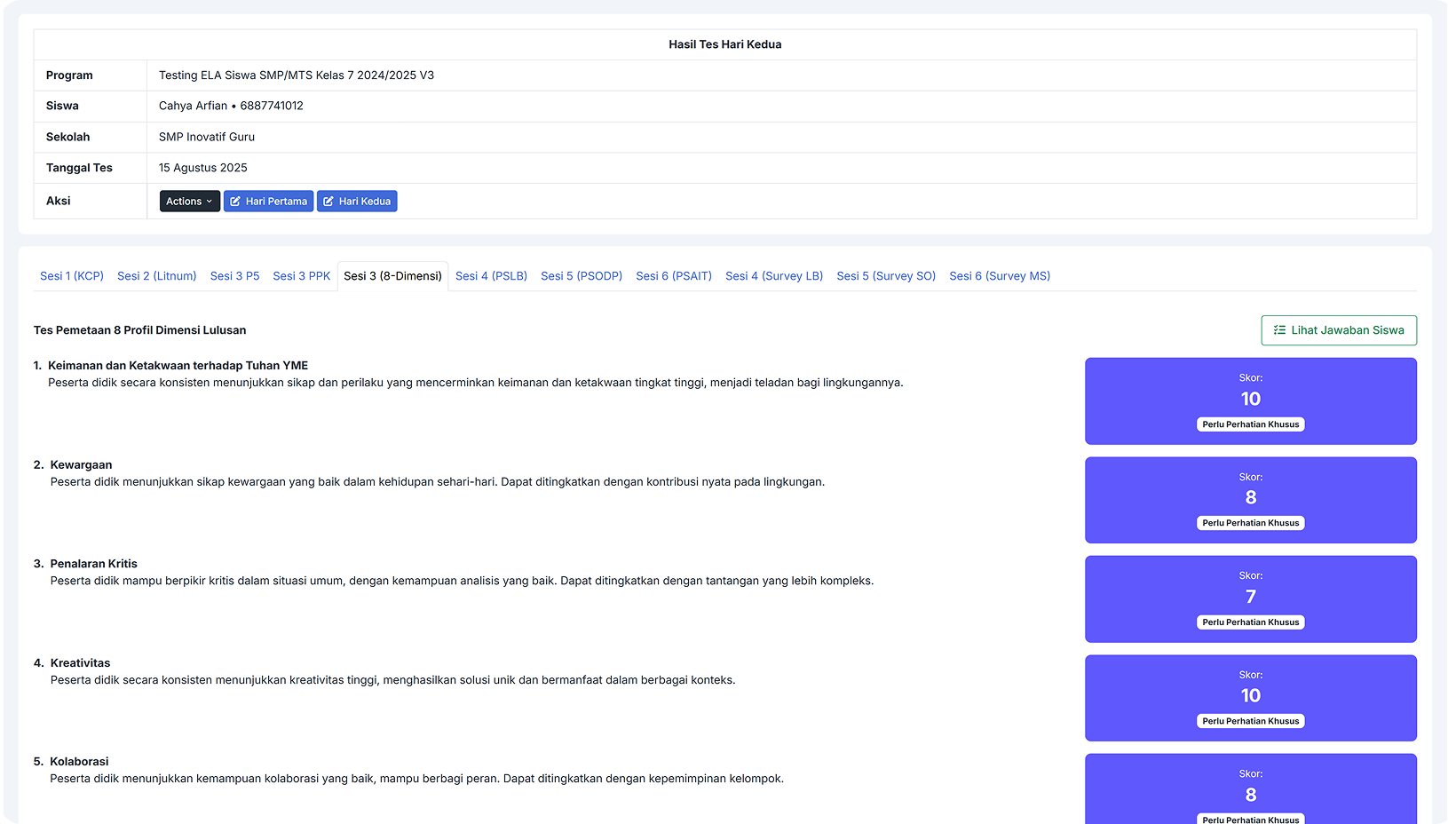Open the Sesi 1 (KCP) tab
This screenshot has width=1456, height=824.
tap(72, 276)
